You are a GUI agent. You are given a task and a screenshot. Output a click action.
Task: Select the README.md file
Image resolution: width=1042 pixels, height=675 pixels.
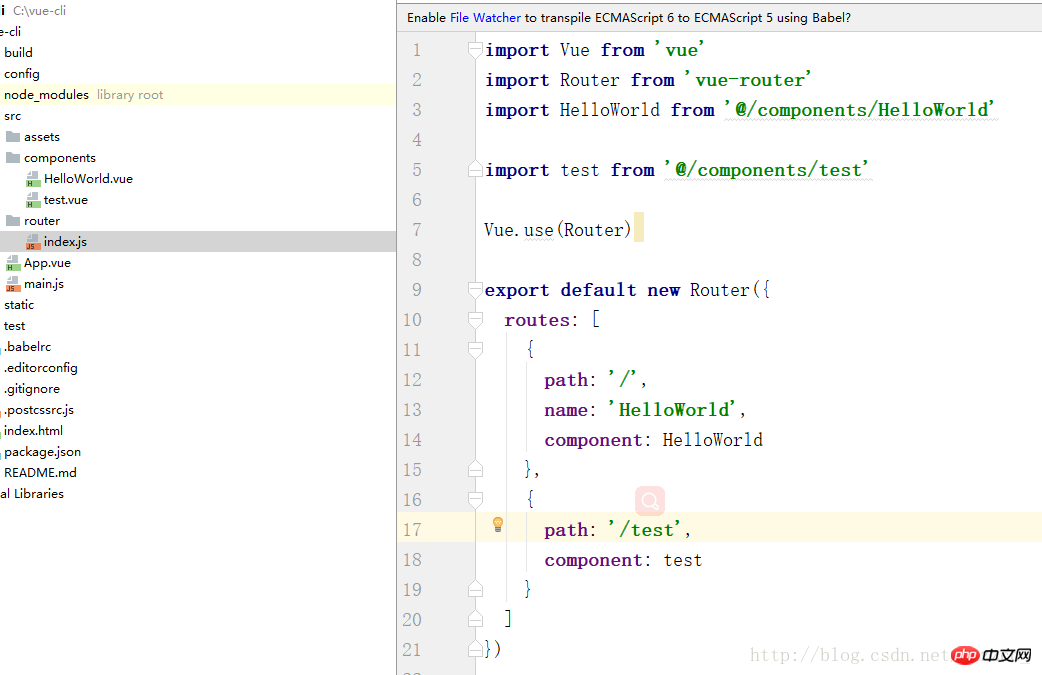tap(41, 473)
